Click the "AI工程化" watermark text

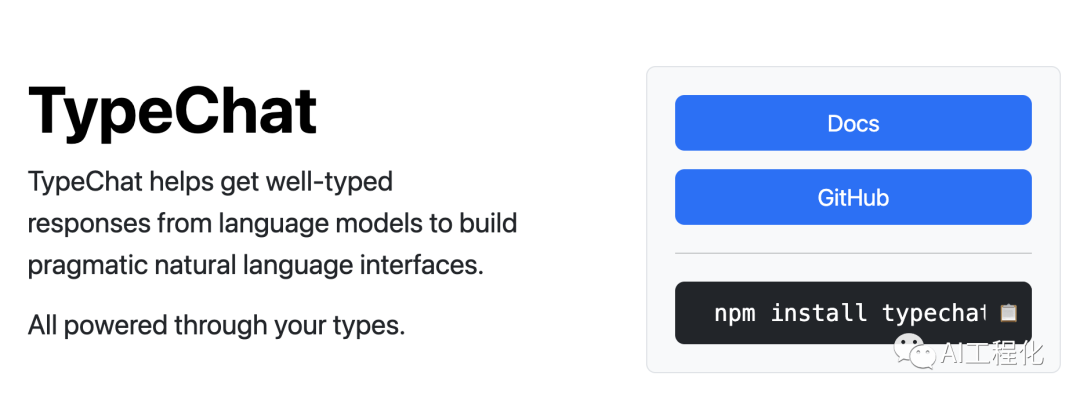pos(991,352)
